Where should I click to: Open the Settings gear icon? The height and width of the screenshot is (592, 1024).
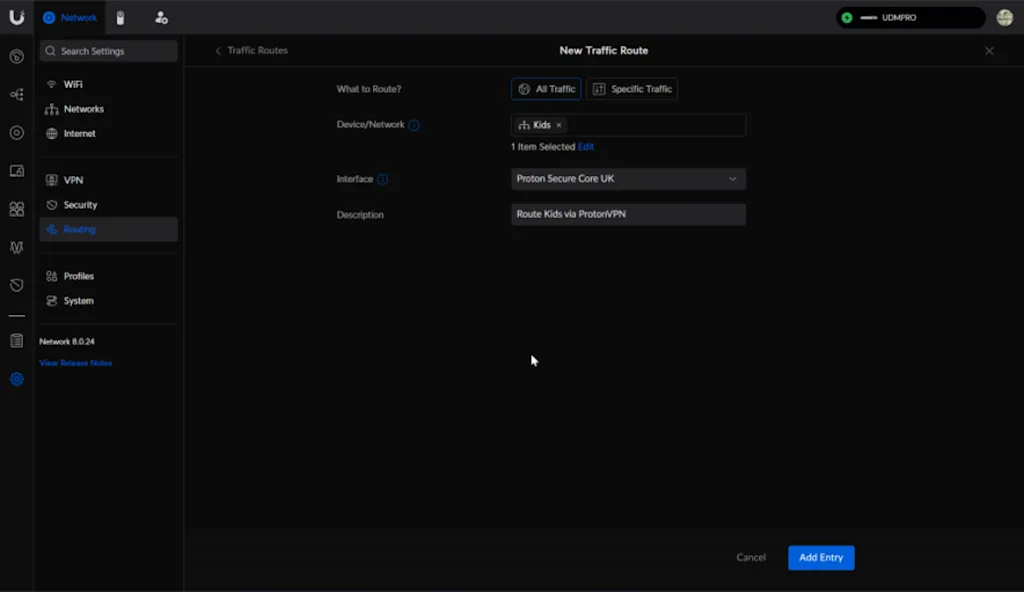coord(17,379)
